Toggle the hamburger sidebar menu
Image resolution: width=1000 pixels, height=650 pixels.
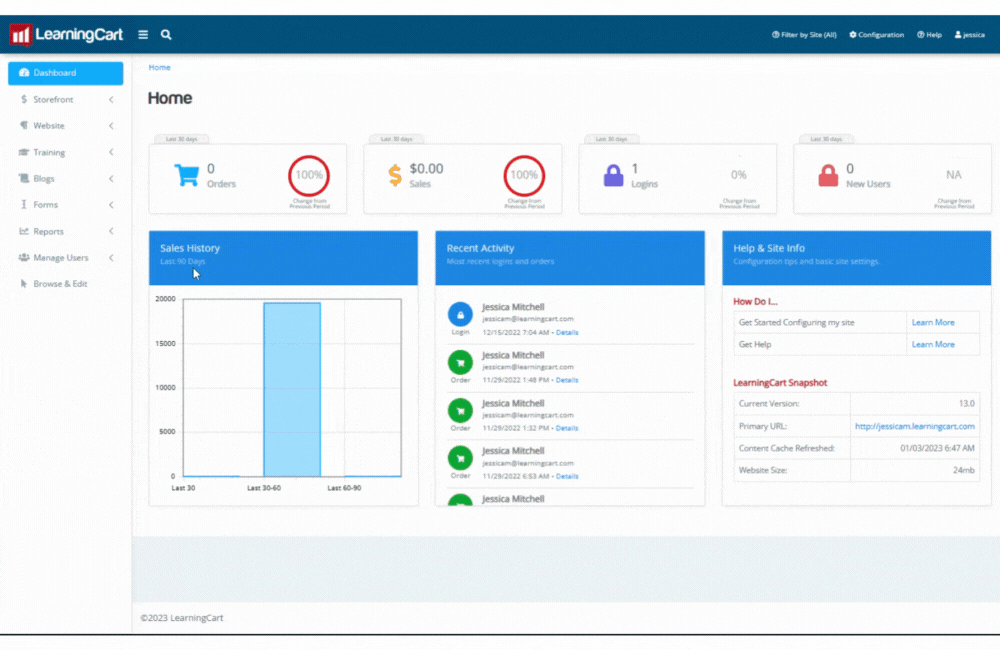(143, 34)
